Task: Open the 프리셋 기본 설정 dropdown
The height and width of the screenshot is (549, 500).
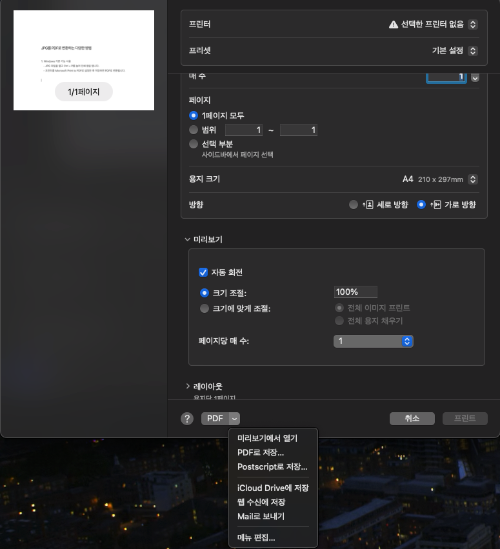Action: [473, 51]
